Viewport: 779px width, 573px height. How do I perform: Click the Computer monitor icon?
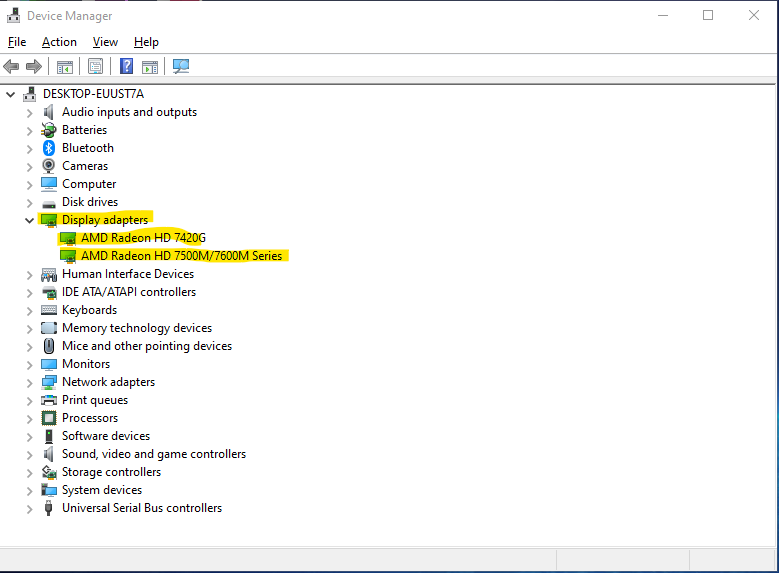(x=49, y=184)
